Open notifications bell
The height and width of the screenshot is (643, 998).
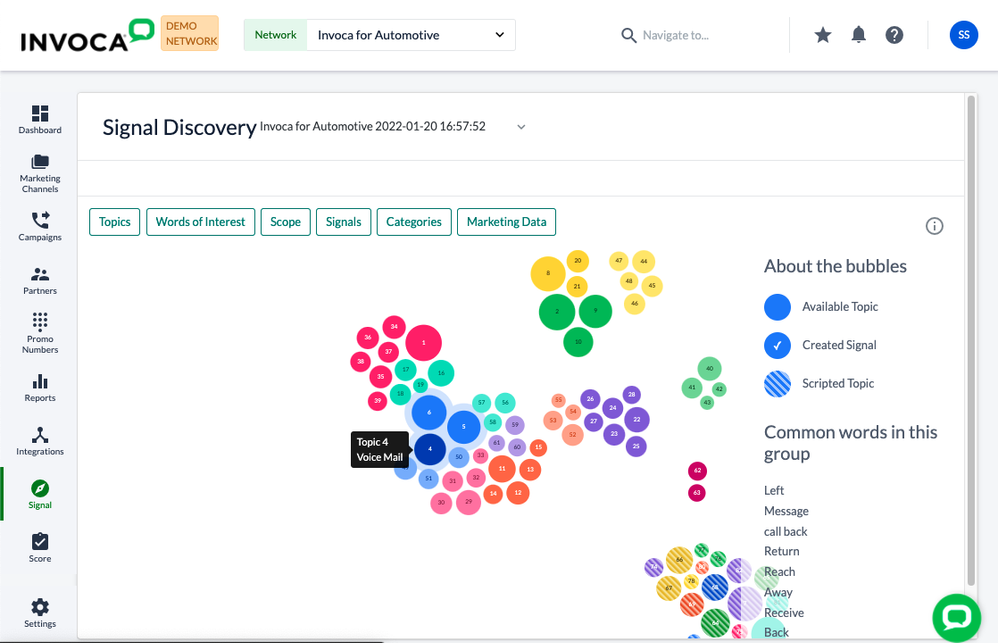point(859,35)
